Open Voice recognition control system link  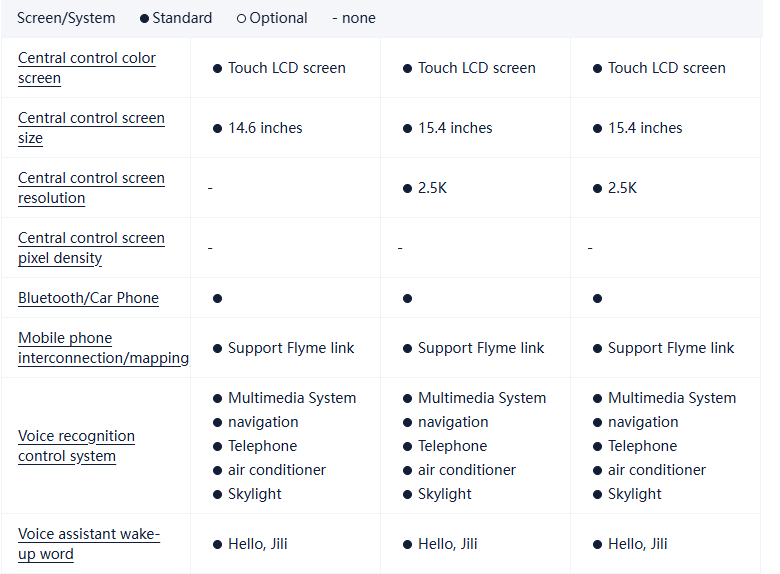[x=76, y=446]
